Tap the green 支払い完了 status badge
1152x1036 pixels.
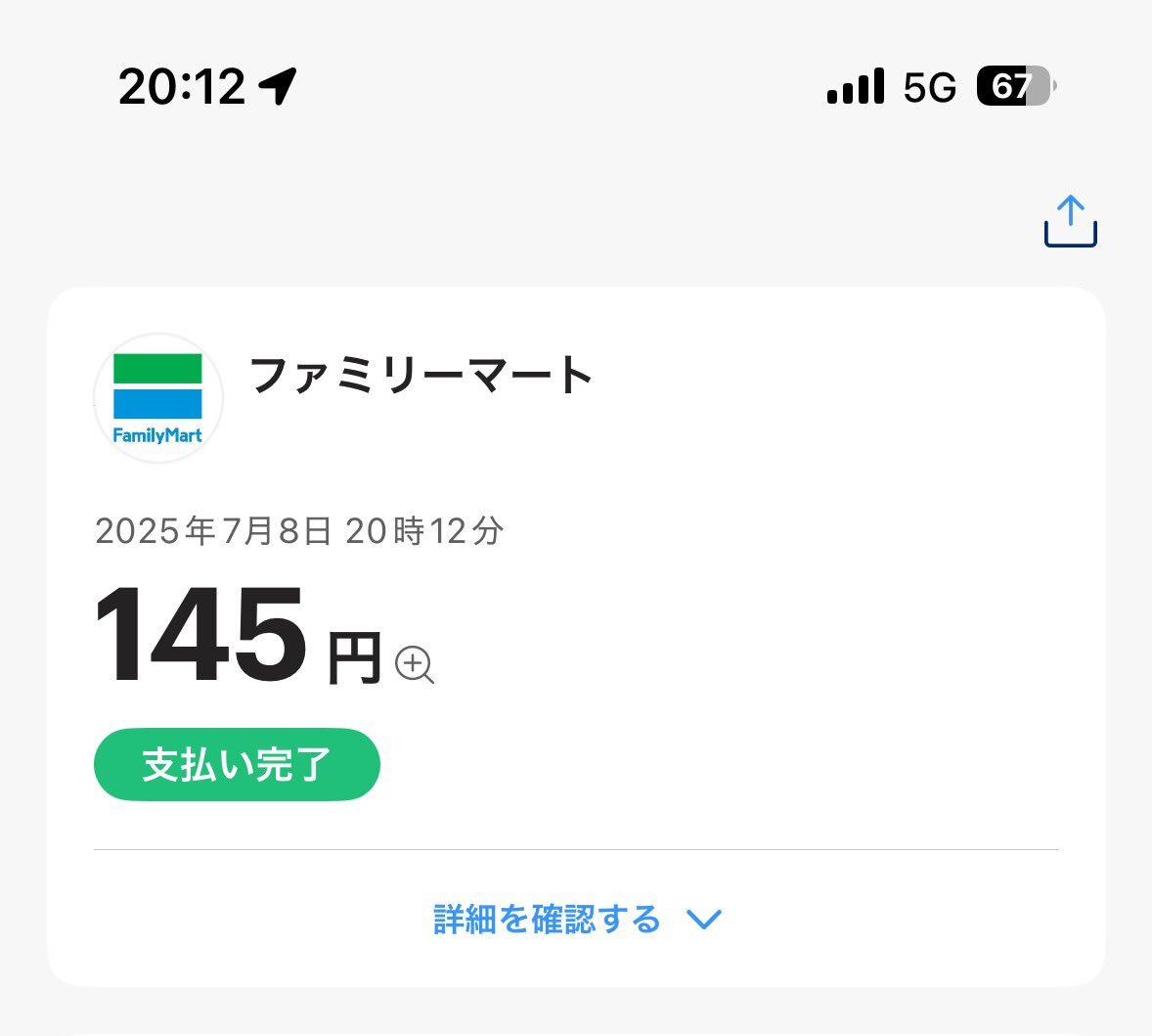point(237,764)
